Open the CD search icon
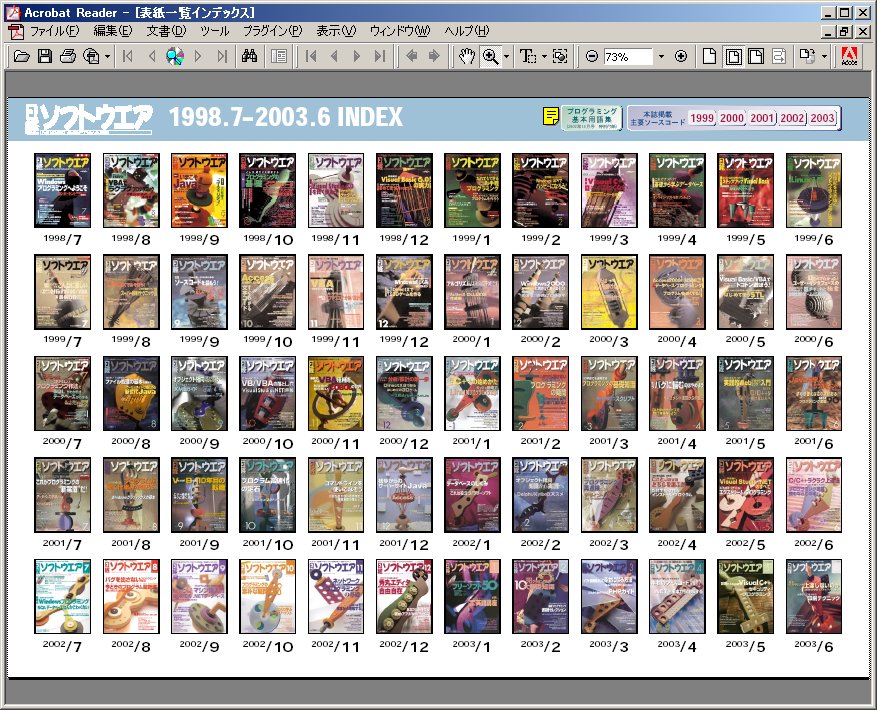 (175, 56)
